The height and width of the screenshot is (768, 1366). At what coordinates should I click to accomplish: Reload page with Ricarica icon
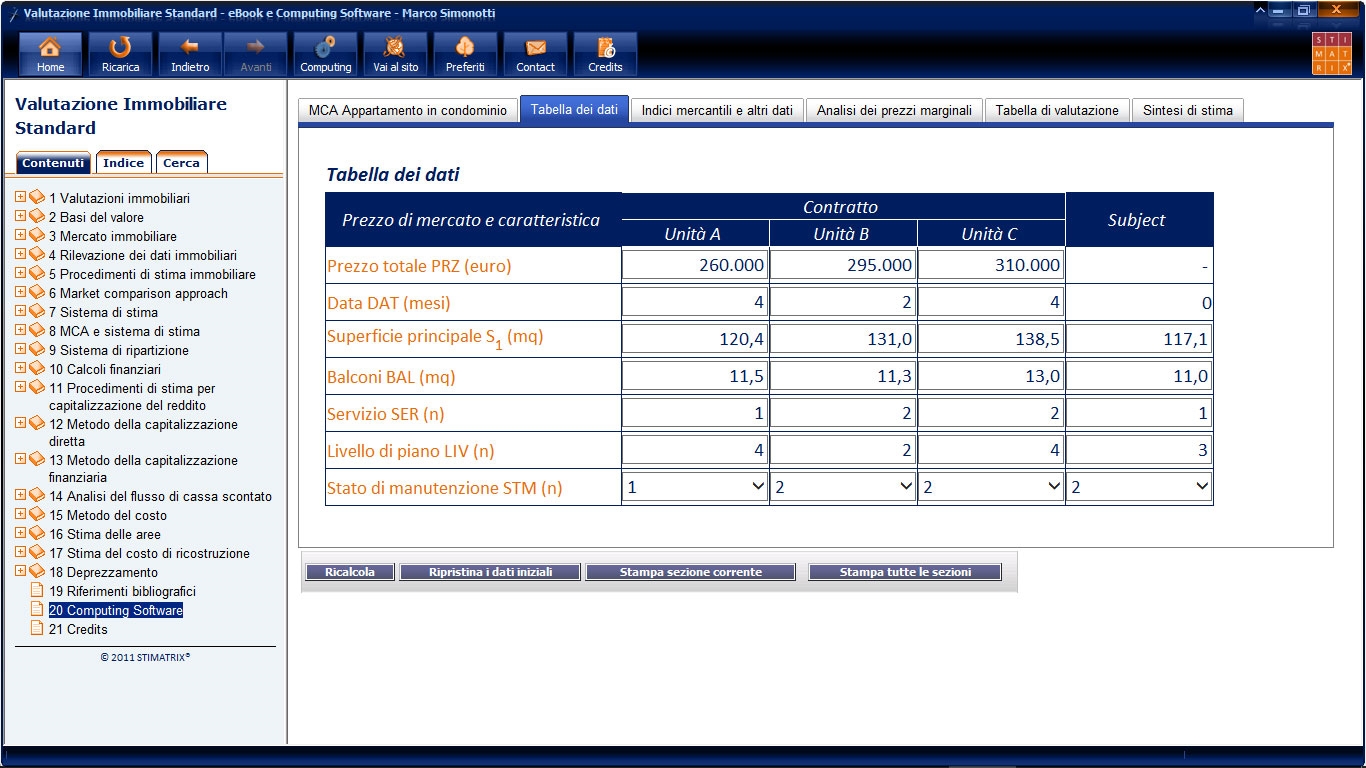(x=120, y=54)
